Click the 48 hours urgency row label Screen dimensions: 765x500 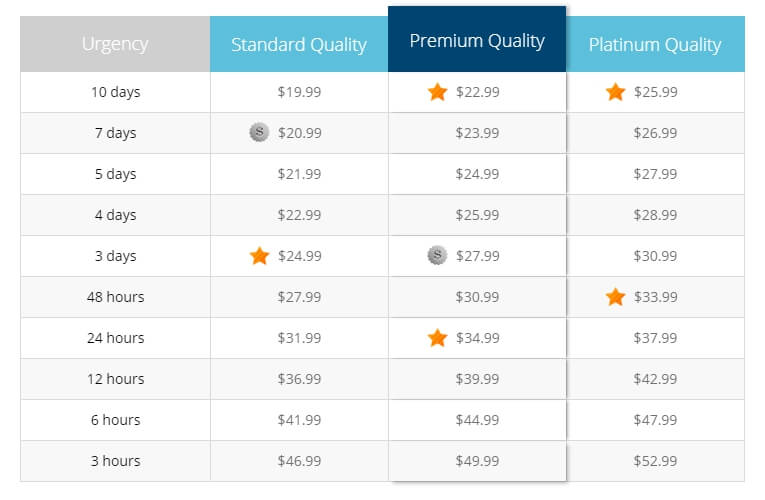coord(116,297)
